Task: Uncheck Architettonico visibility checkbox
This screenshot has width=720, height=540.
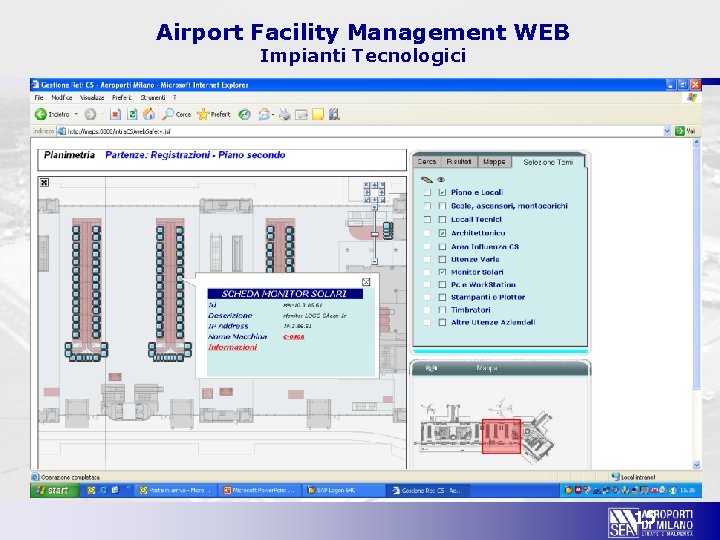Action: coord(442,233)
